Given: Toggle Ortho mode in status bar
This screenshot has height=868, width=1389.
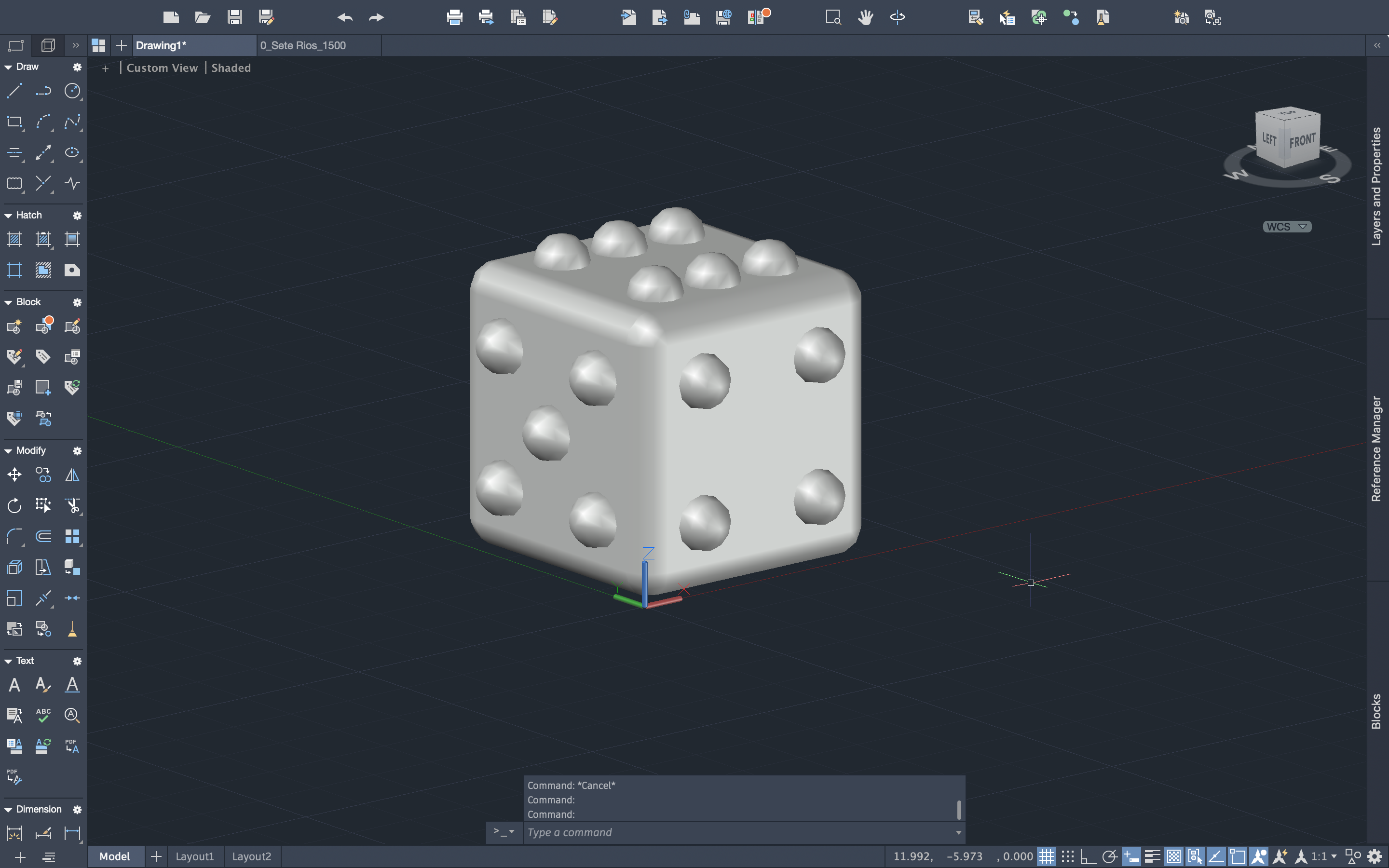Looking at the screenshot, I should 1088,856.
